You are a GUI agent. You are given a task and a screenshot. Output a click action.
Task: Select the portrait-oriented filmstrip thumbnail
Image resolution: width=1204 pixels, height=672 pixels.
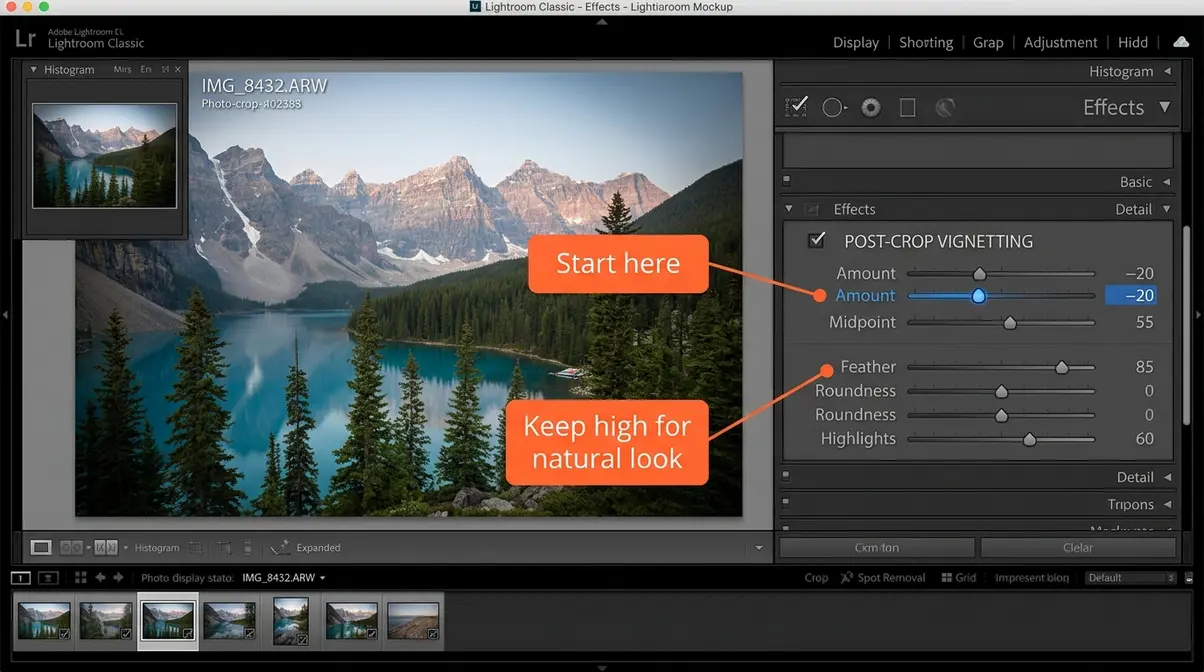point(291,621)
